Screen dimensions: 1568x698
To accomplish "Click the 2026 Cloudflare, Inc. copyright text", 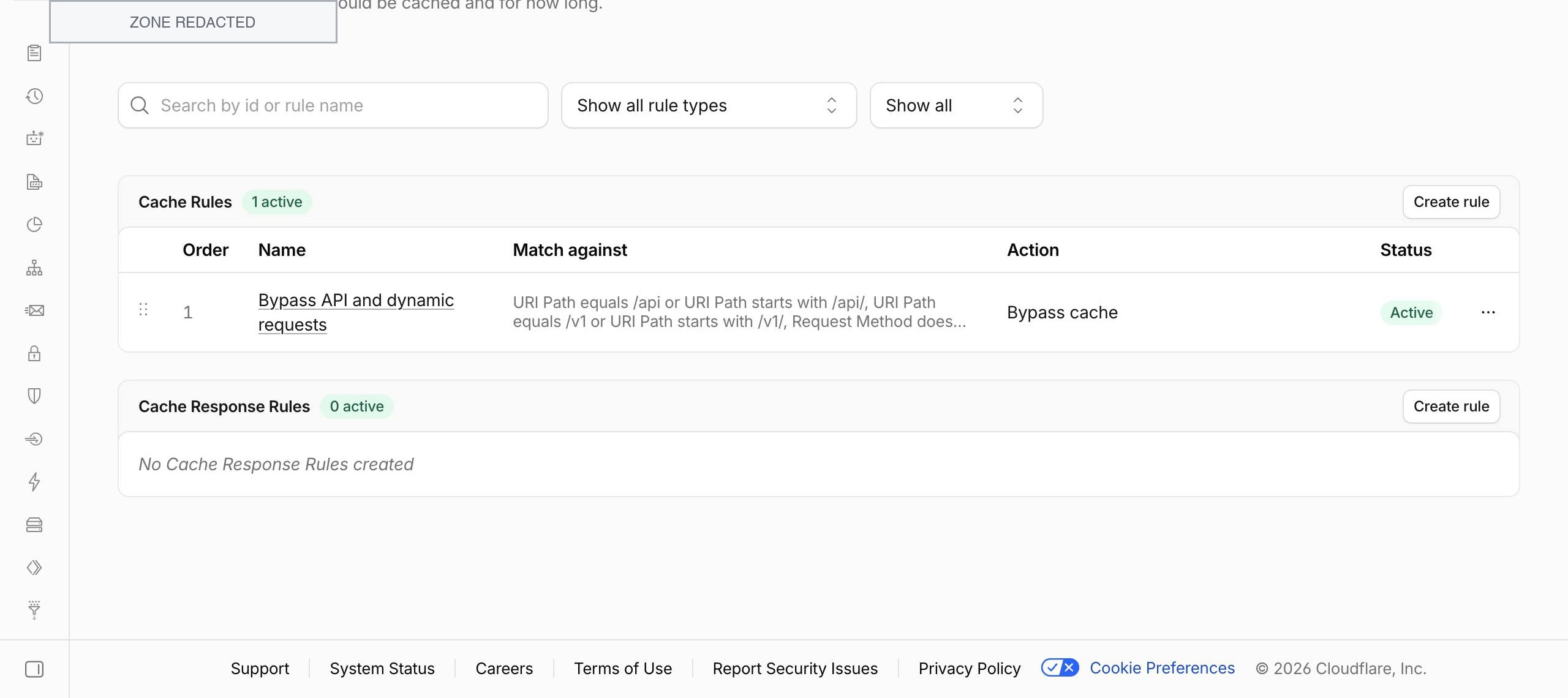I will pyautogui.click(x=1341, y=669).
